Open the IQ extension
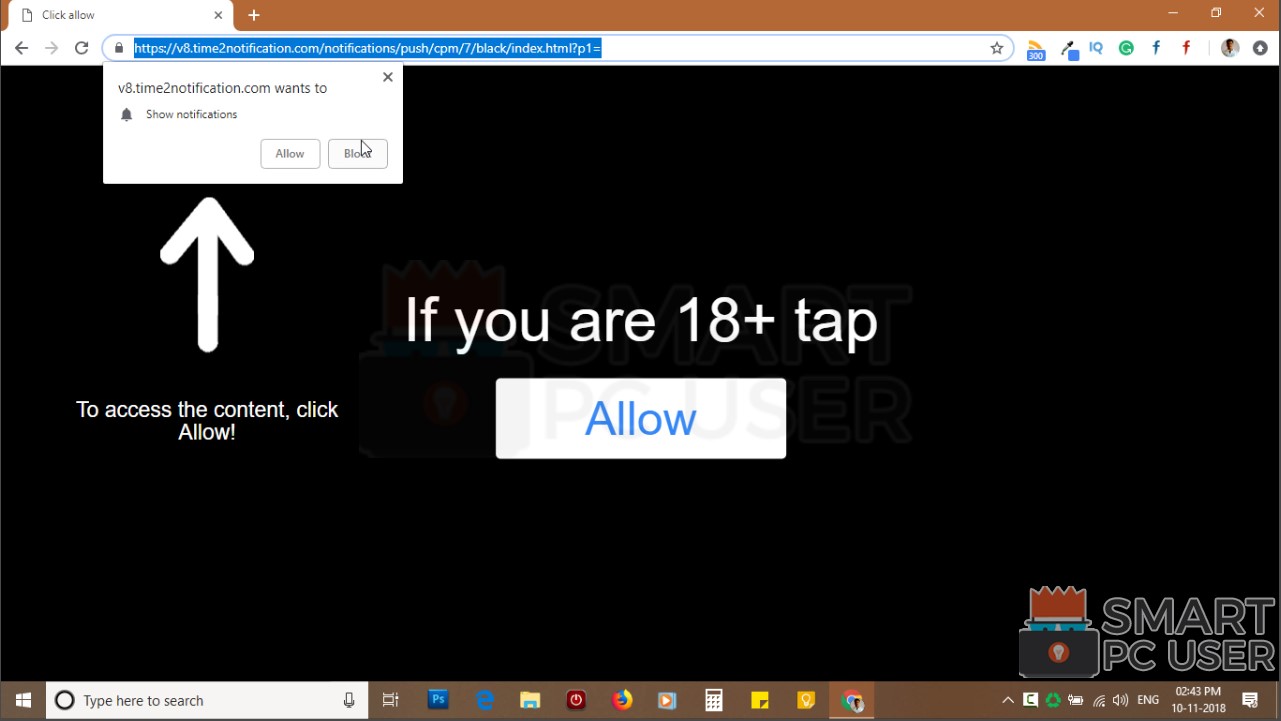This screenshot has height=721, width=1281. (x=1097, y=48)
